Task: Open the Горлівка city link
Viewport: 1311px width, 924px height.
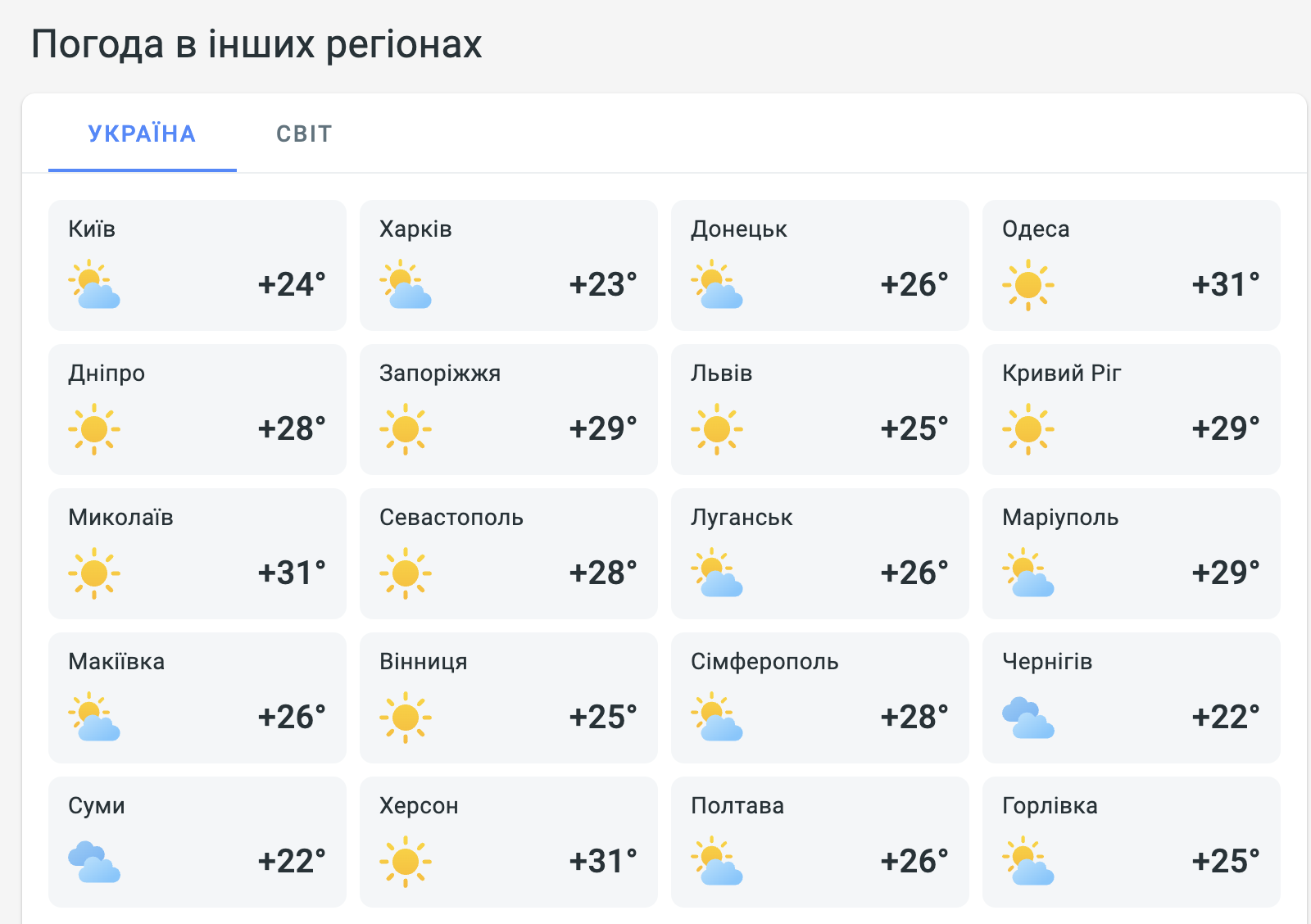Action: 1050,806
